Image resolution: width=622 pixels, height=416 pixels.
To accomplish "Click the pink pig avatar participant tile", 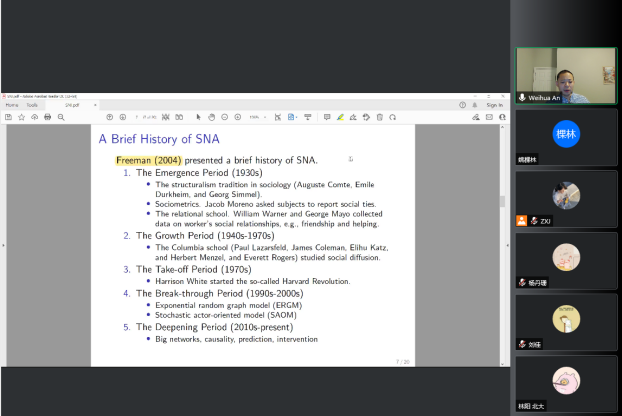I will (566, 384).
